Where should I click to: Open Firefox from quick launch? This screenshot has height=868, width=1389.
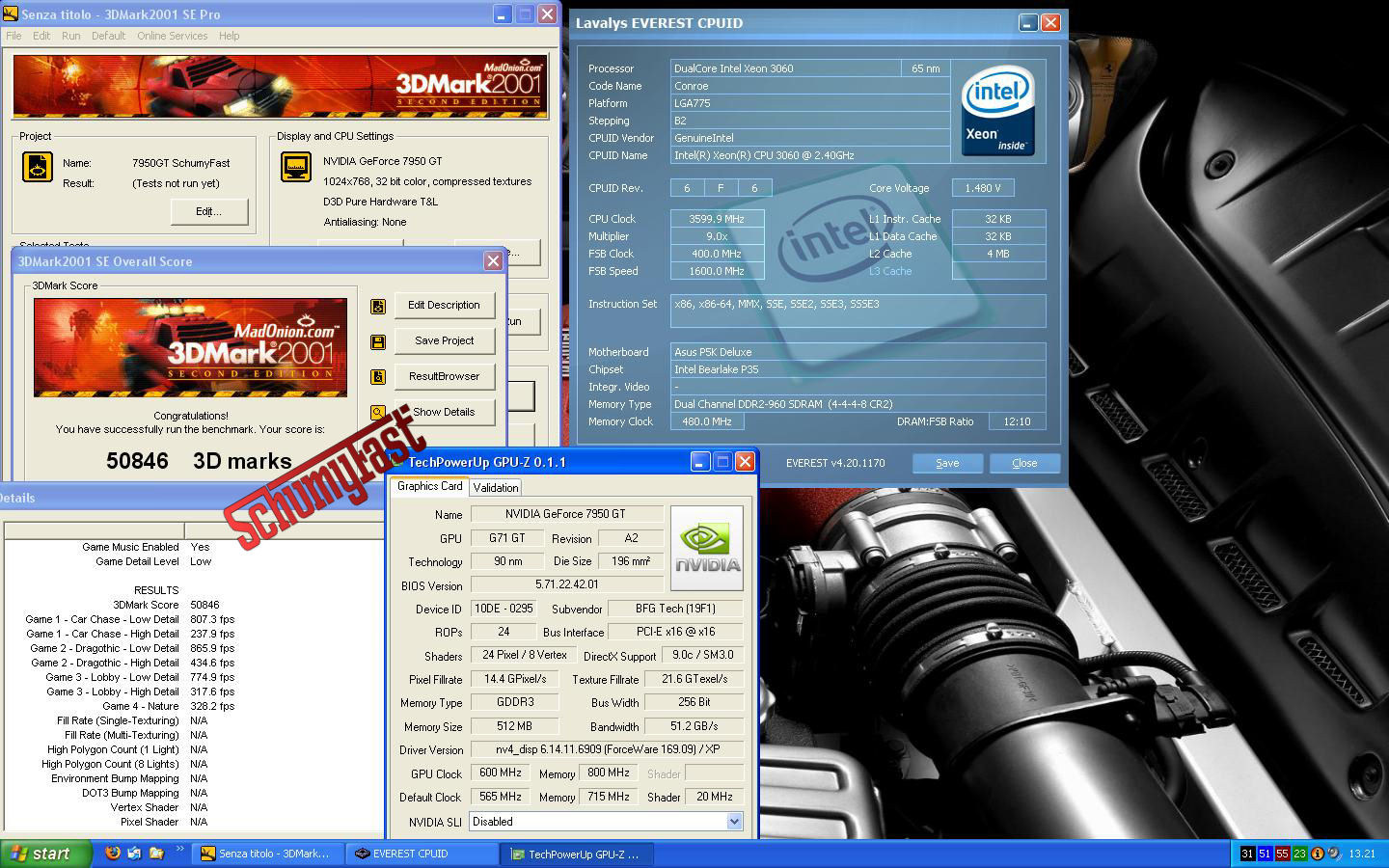tap(112, 853)
